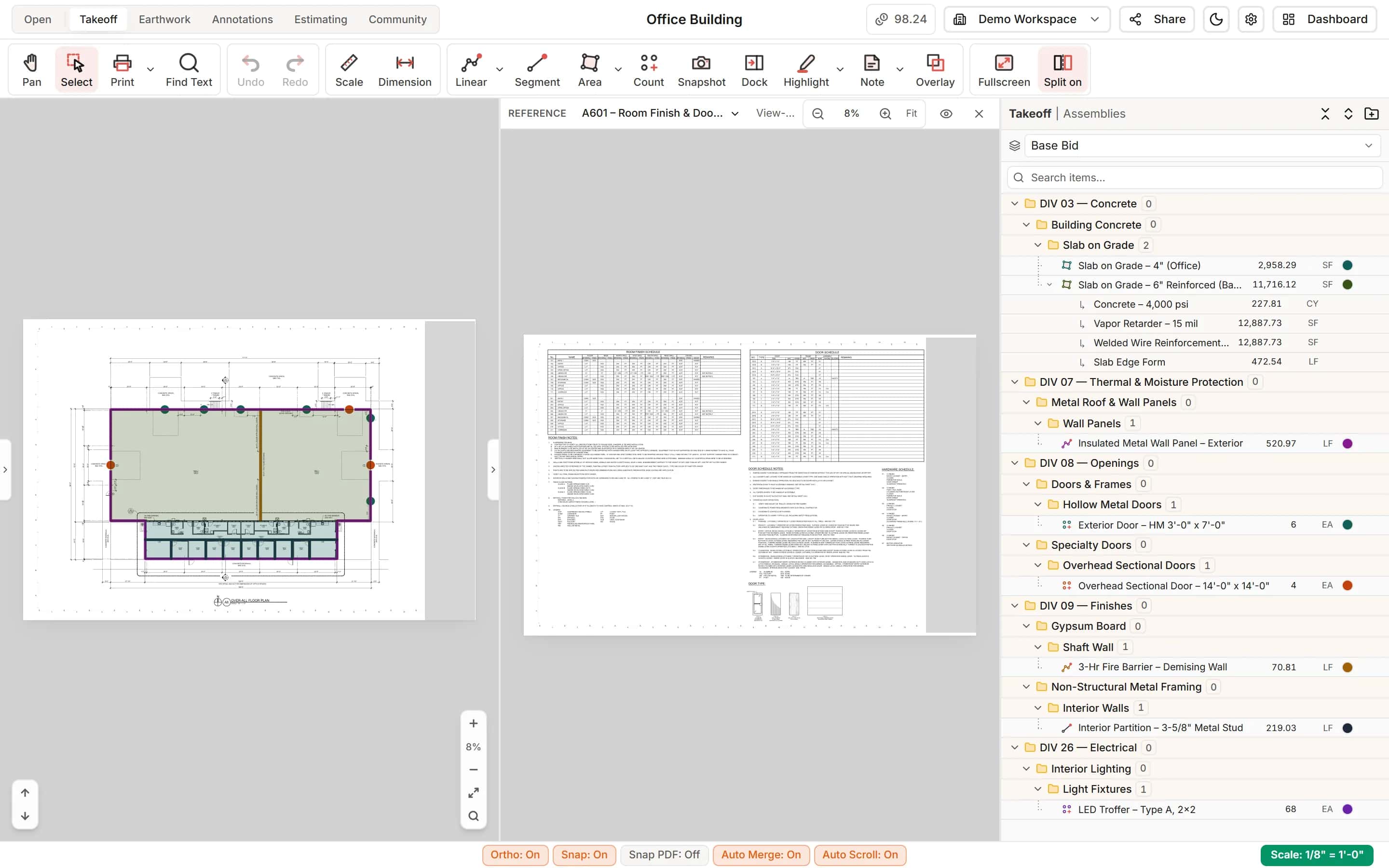Fit main canvas to screen

pos(474,793)
